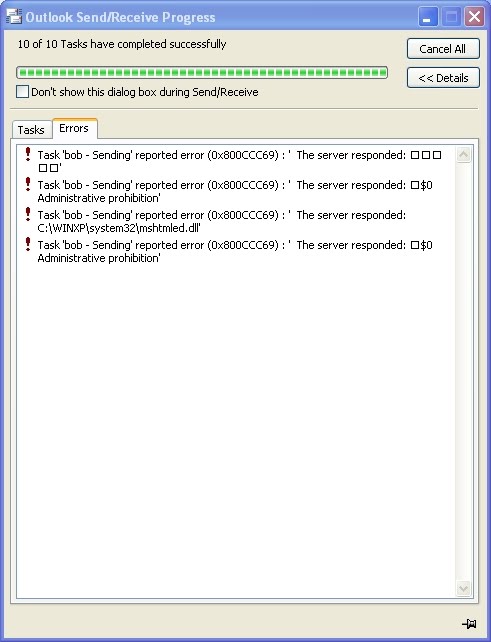Click the error list scroll down arrow
The width and height of the screenshot is (491, 642).
point(463,588)
